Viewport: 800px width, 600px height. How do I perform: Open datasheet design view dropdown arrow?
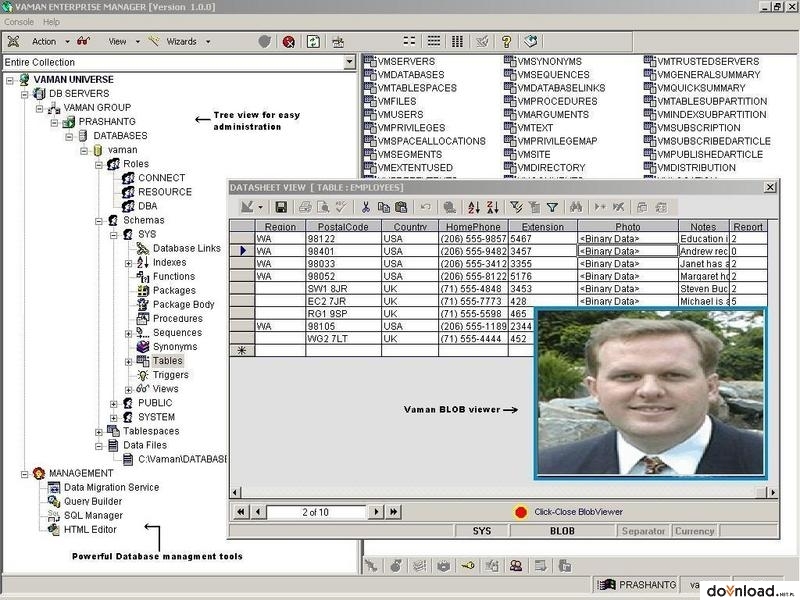[260, 207]
